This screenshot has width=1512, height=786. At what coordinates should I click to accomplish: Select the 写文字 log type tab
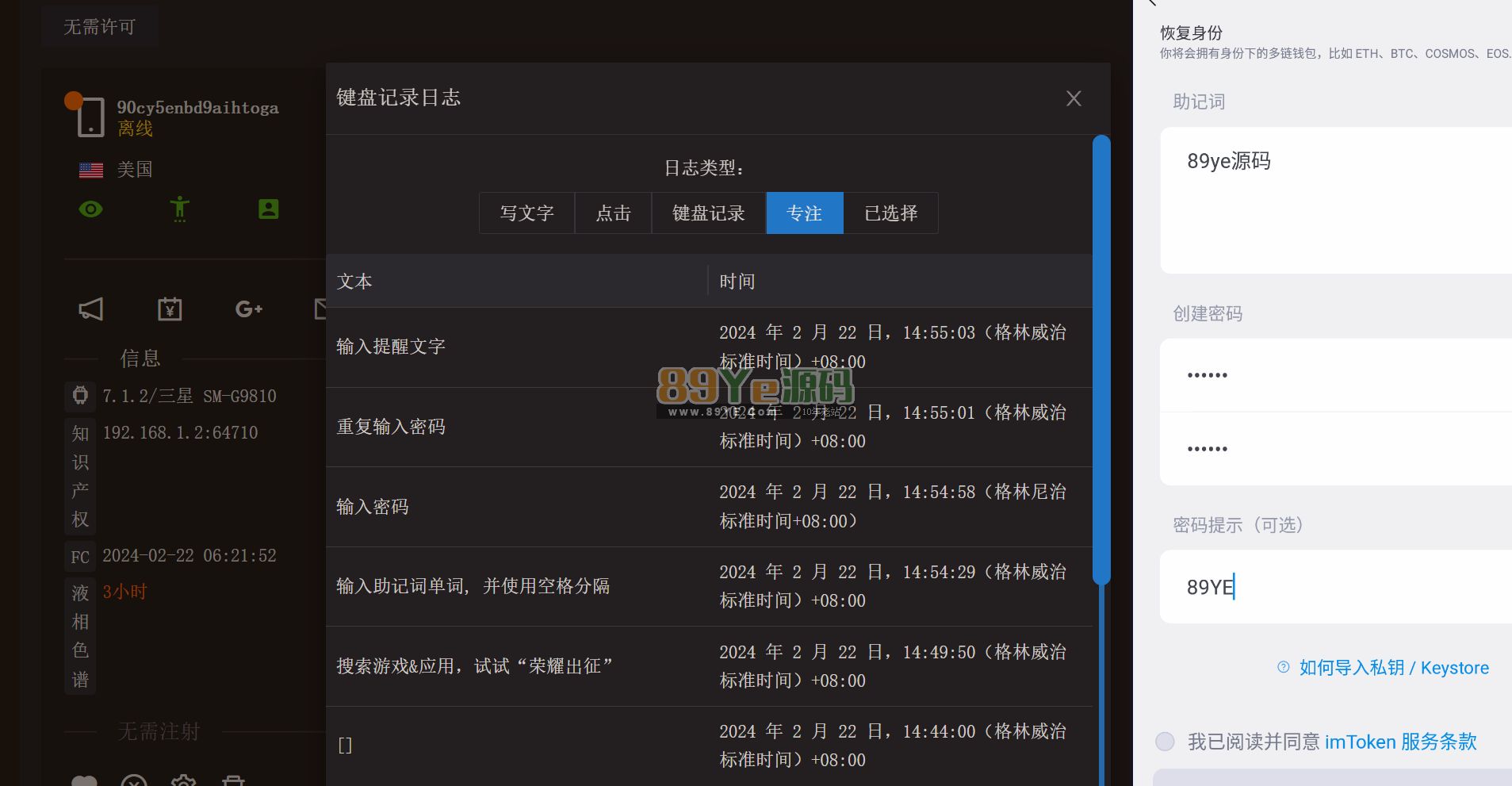pyautogui.click(x=526, y=213)
